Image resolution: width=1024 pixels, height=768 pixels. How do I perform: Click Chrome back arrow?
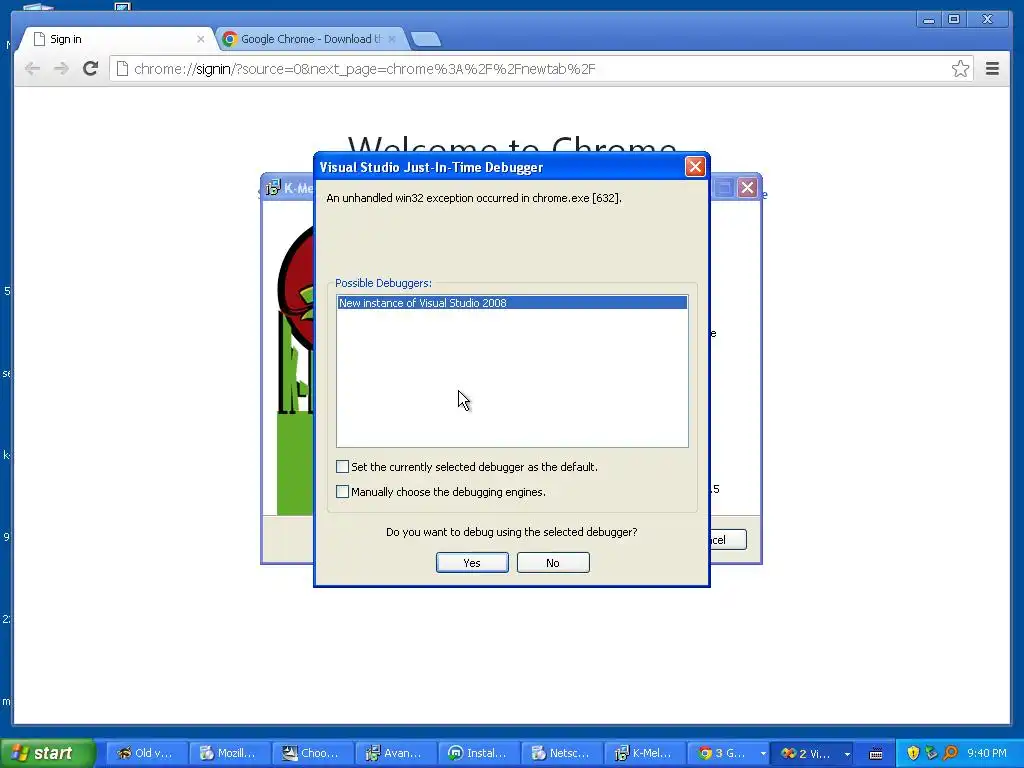pyautogui.click(x=32, y=69)
